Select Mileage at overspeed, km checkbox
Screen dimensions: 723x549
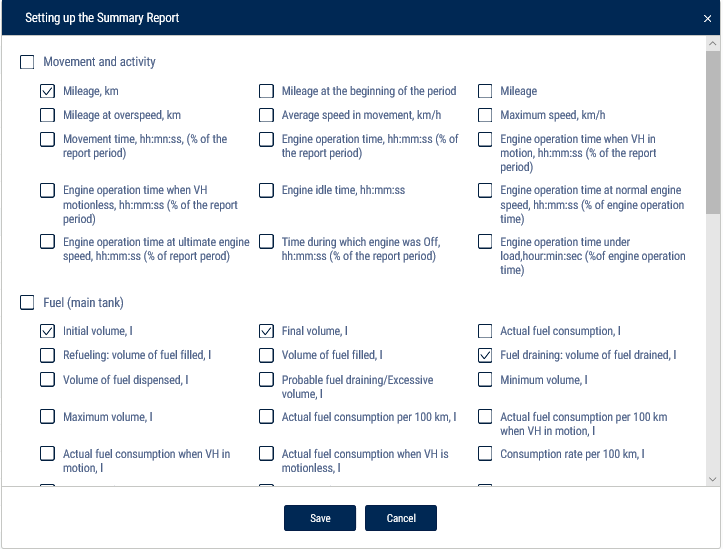[47, 115]
